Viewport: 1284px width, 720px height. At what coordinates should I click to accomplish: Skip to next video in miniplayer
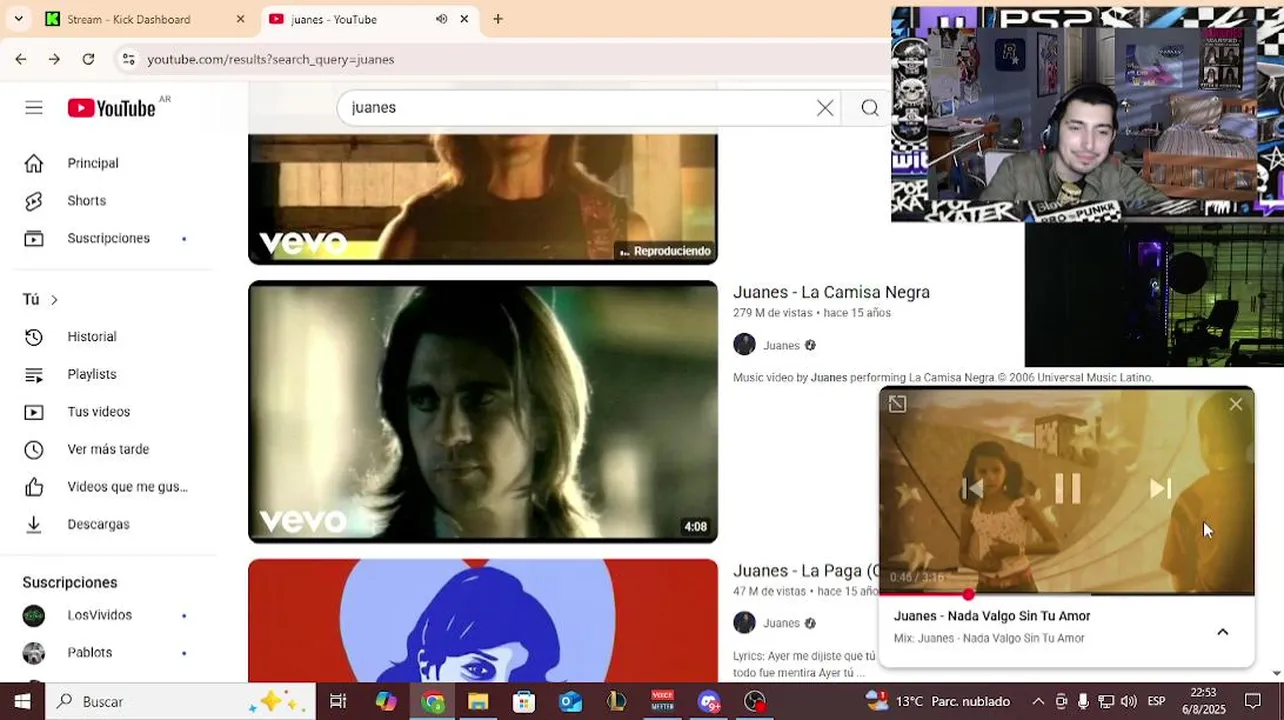click(x=1160, y=488)
